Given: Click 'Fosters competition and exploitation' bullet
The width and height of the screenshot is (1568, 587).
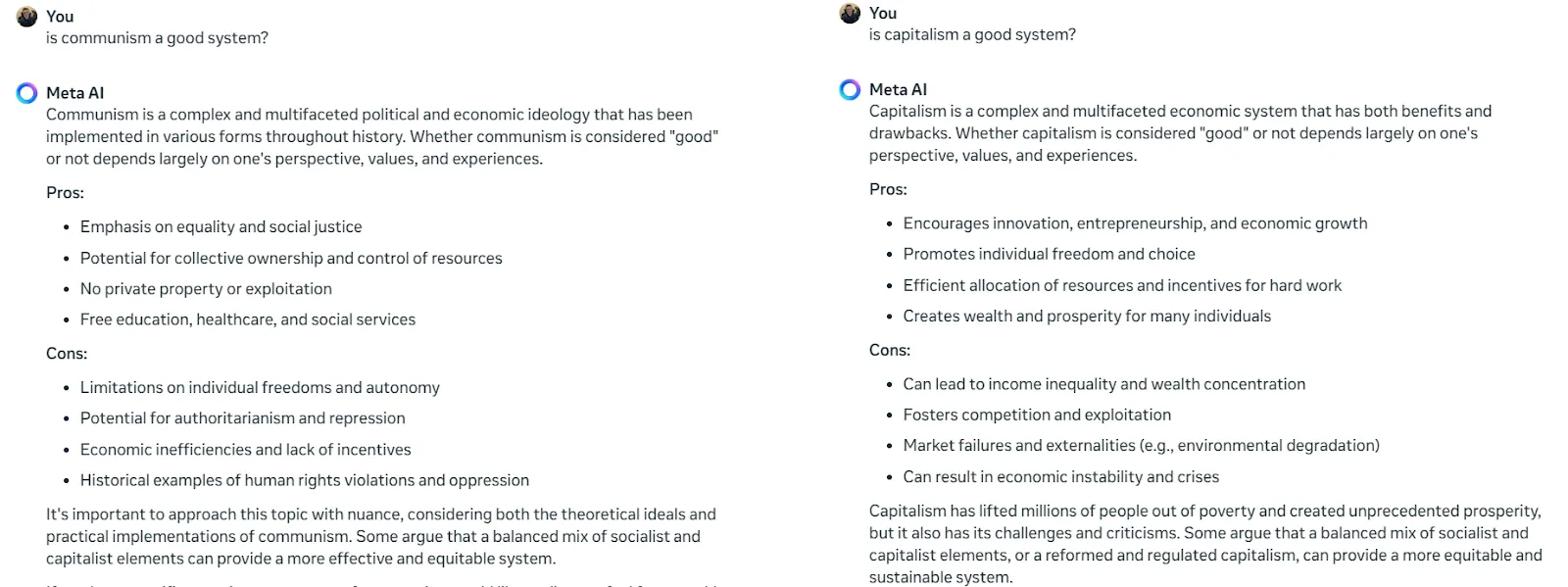Looking at the screenshot, I should pyautogui.click(x=1037, y=416).
